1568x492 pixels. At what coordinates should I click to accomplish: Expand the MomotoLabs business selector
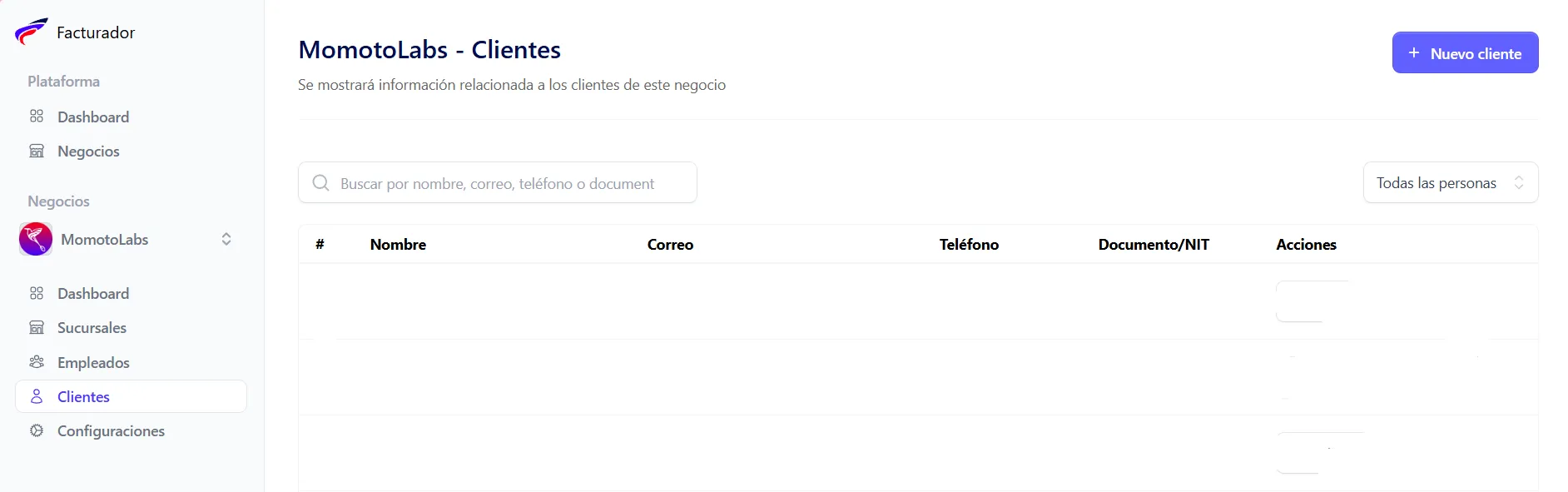(131, 239)
